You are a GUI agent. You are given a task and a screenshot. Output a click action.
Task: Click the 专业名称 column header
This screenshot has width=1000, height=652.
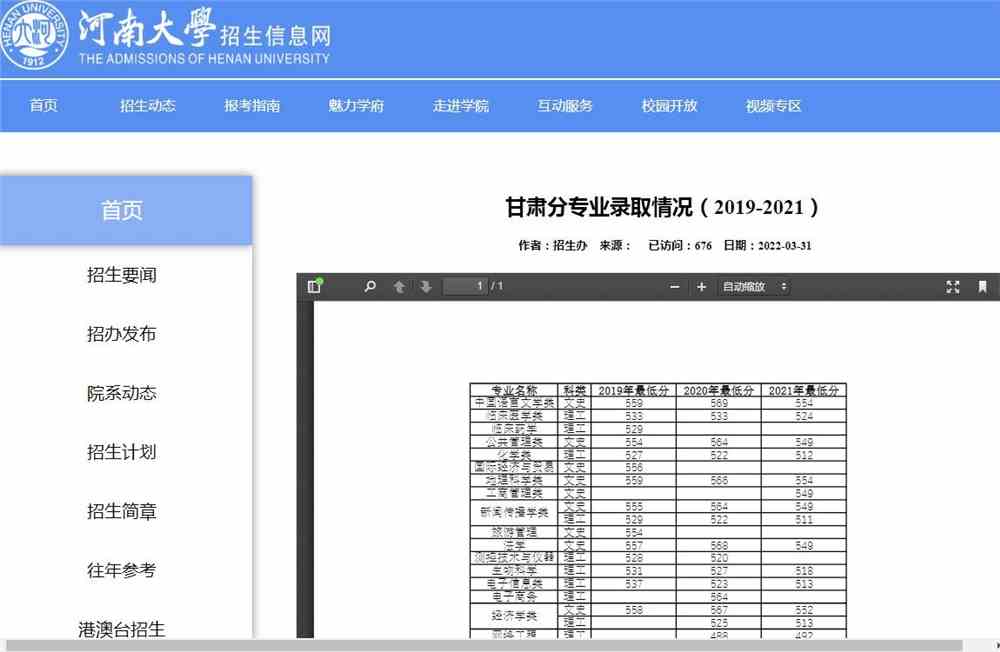pyautogui.click(x=514, y=390)
